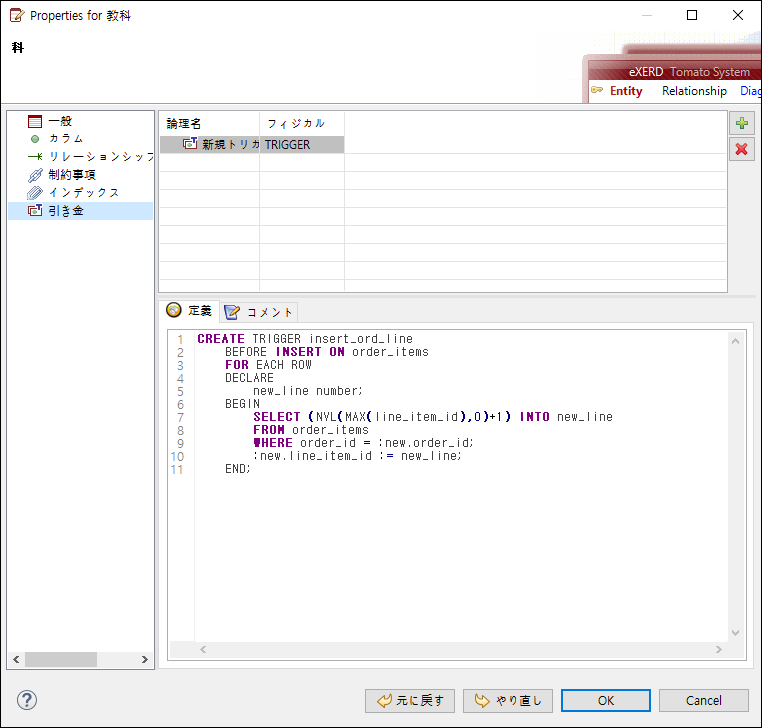Click the END; text on line 11
Viewport: 762px width, 728px height.
click(x=238, y=469)
